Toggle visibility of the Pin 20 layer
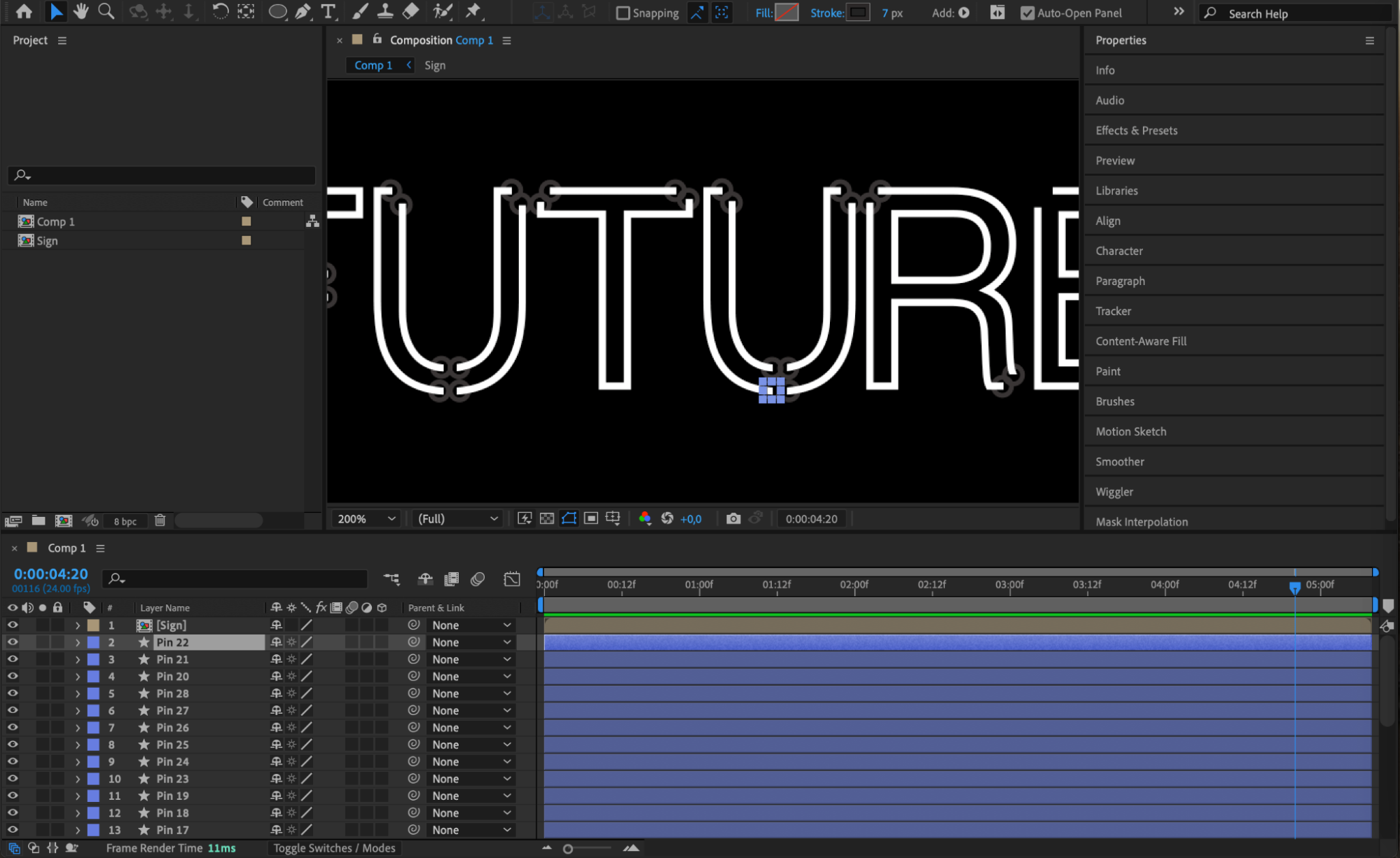The image size is (1400, 858). (x=13, y=676)
